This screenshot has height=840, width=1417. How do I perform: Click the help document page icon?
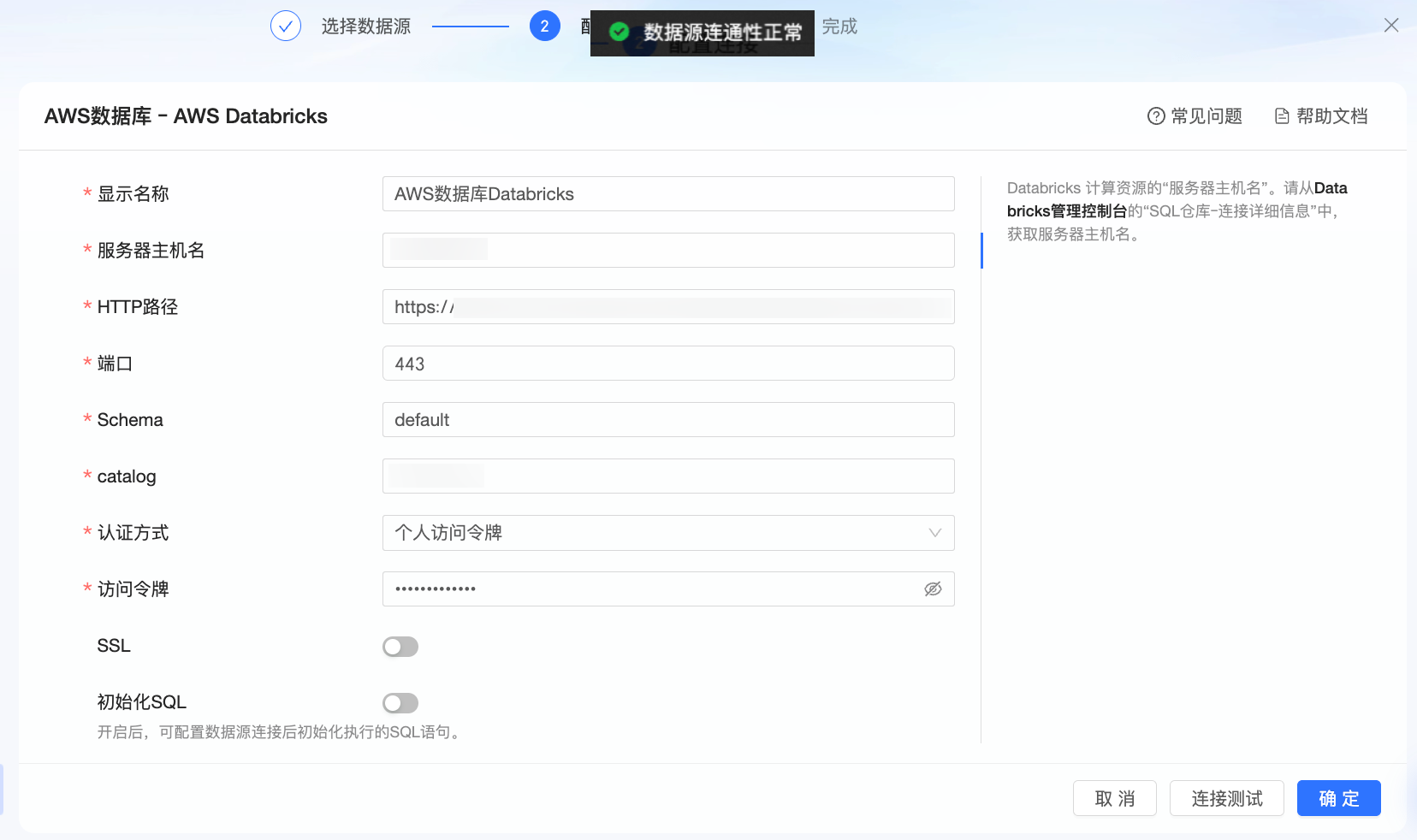(x=1282, y=116)
